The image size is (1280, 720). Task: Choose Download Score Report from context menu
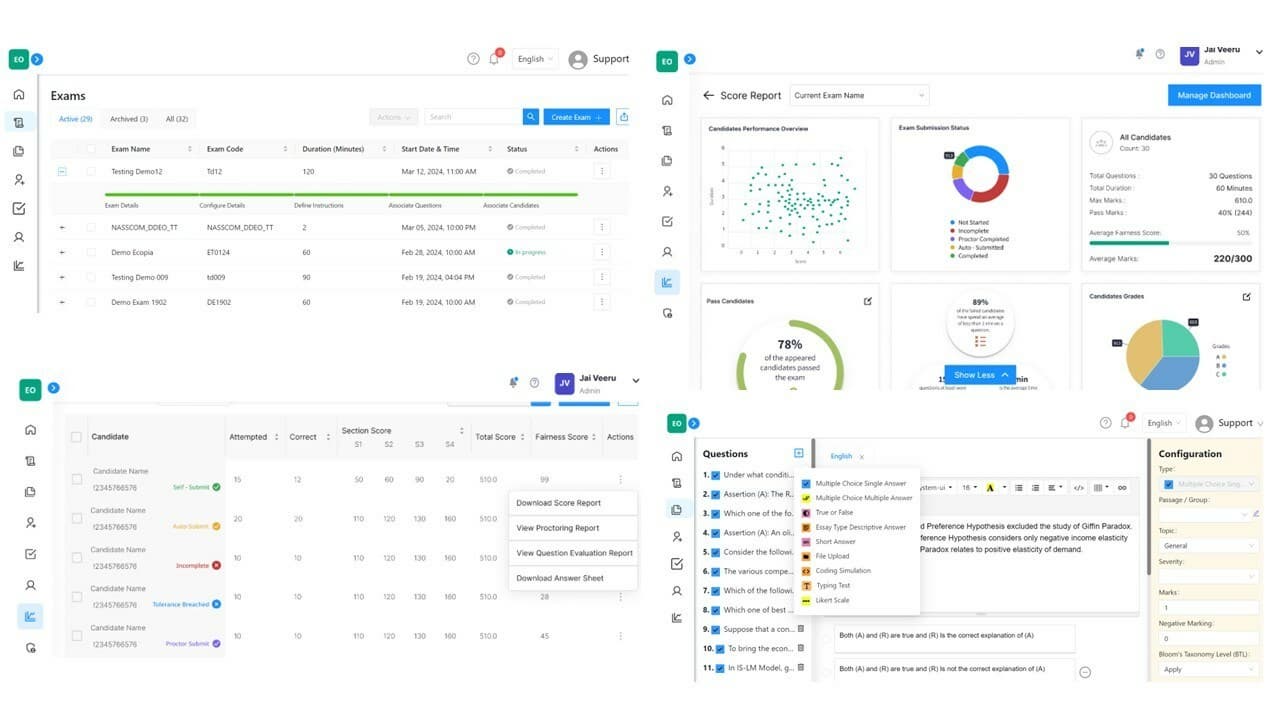[558, 503]
